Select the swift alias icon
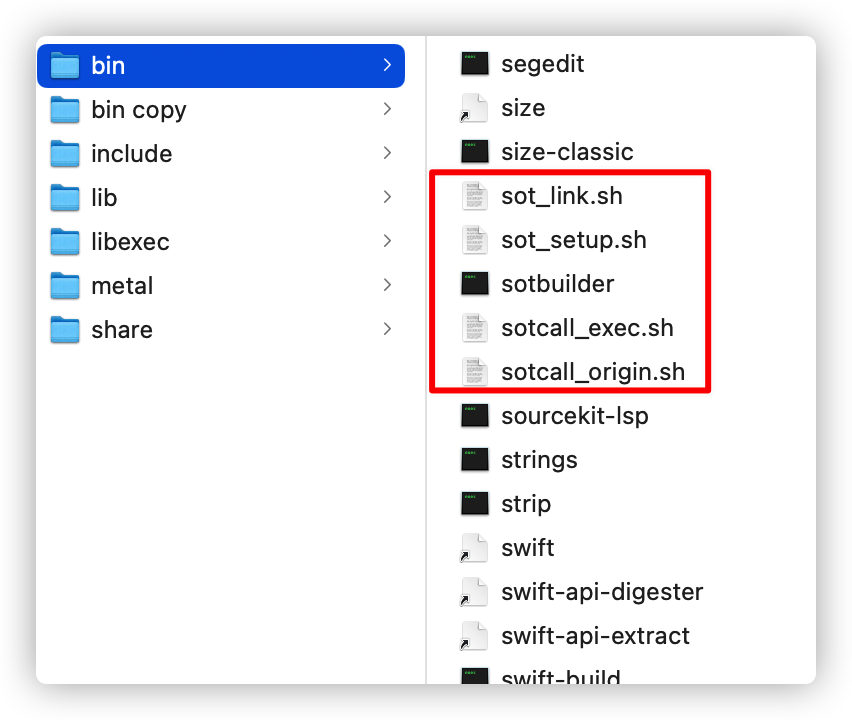The image size is (852, 720). coord(474,548)
